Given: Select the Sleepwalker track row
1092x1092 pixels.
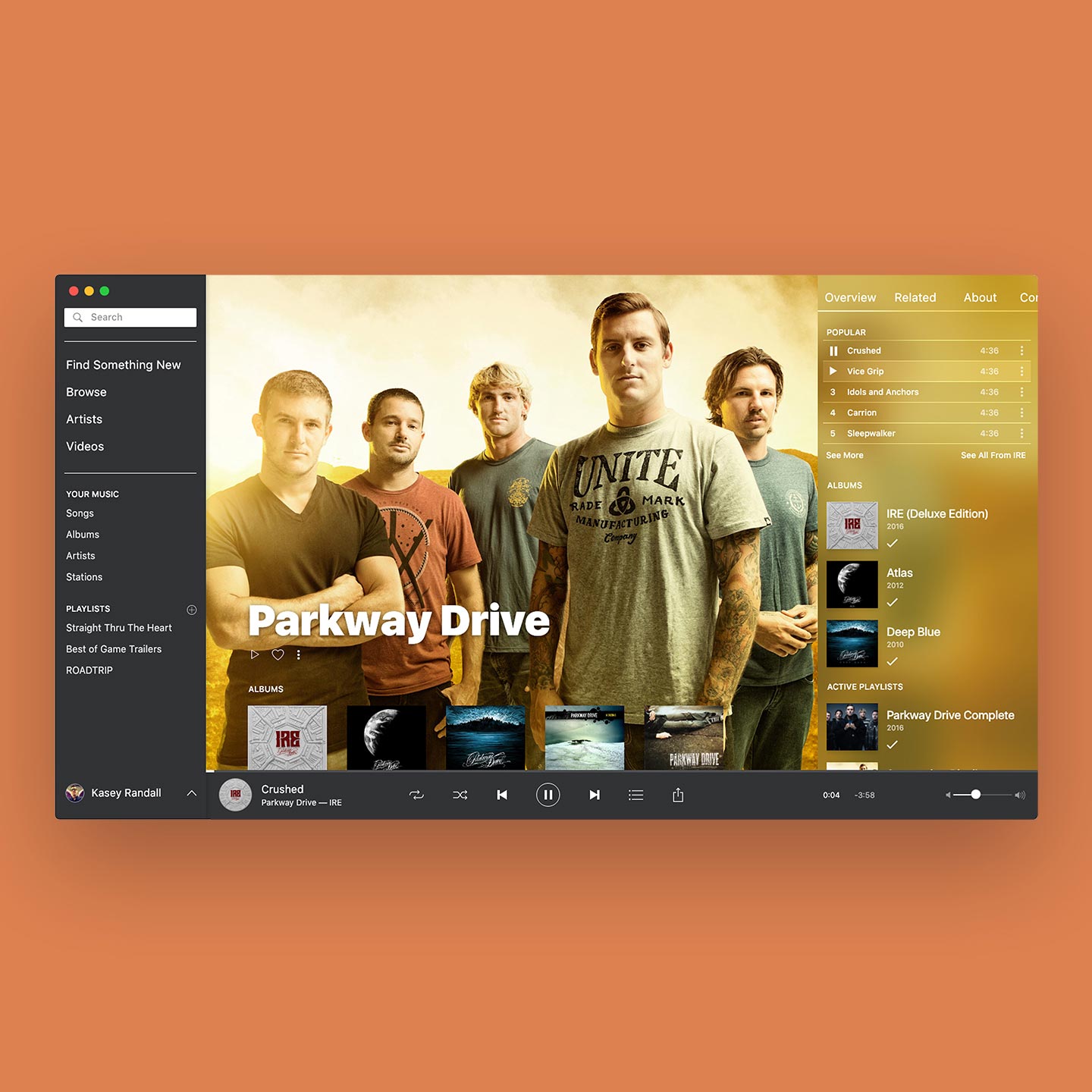Looking at the screenshot, I should [927, 434].
